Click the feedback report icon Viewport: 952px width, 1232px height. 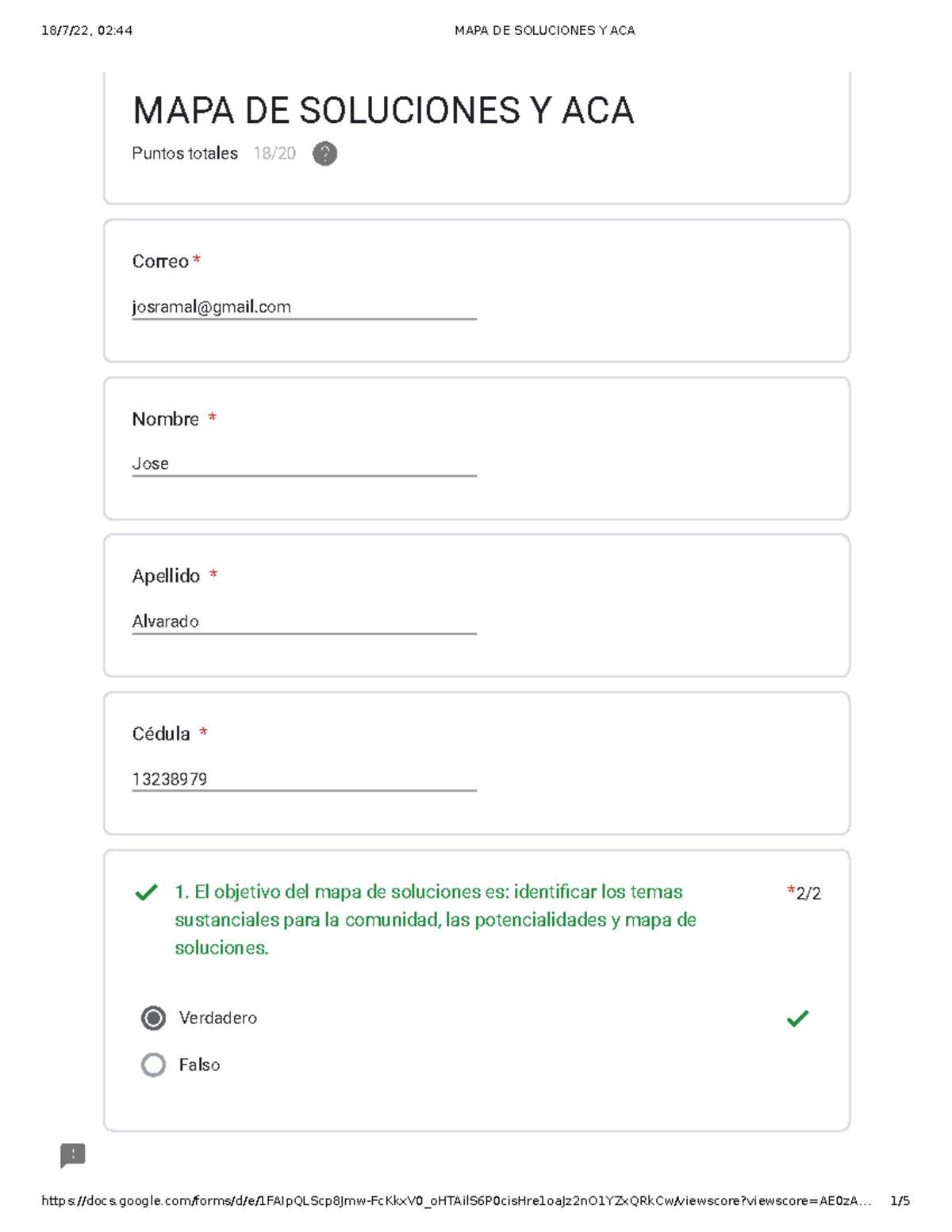click(73, 1155)
